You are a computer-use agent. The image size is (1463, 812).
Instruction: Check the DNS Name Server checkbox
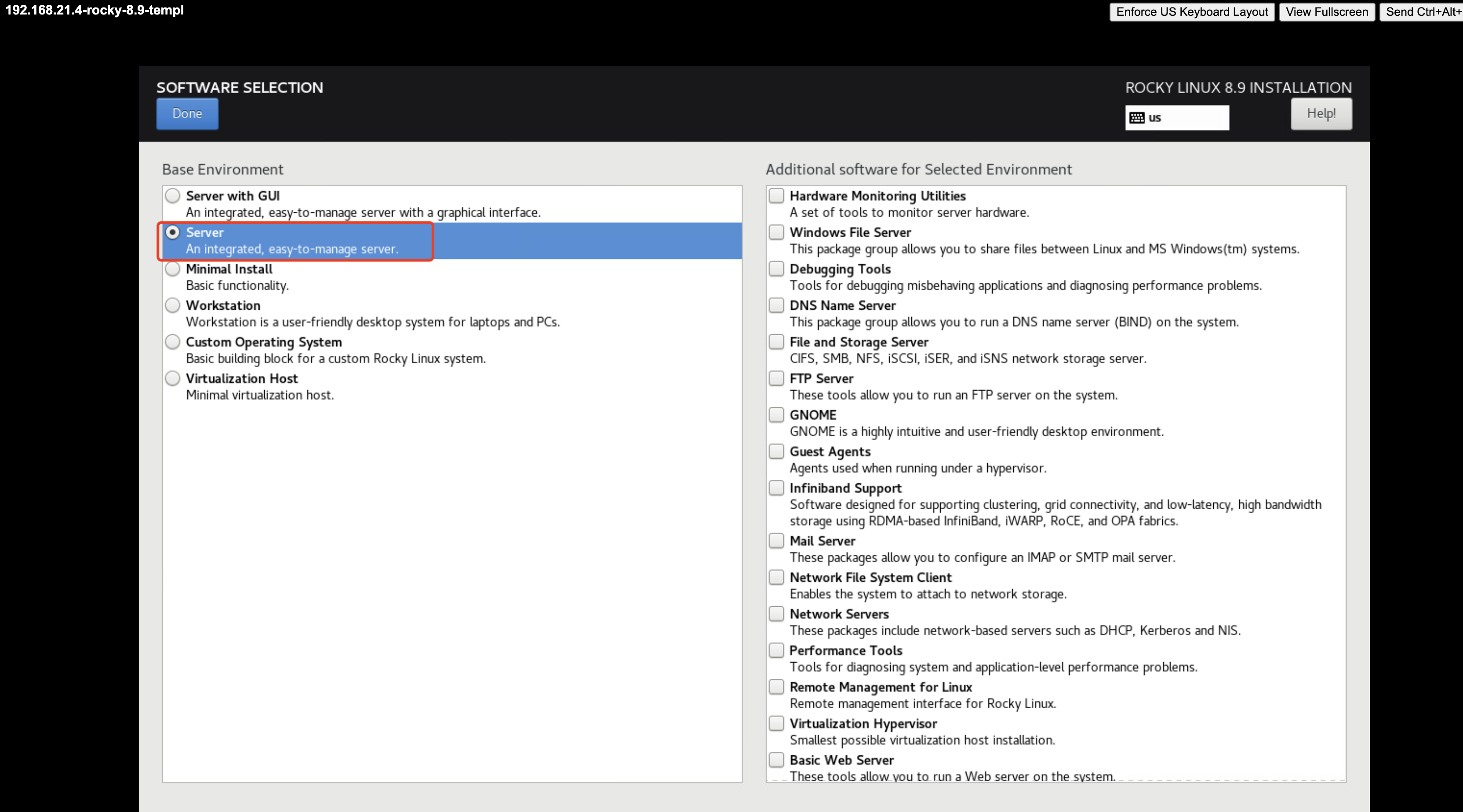[x=776, y=305]
